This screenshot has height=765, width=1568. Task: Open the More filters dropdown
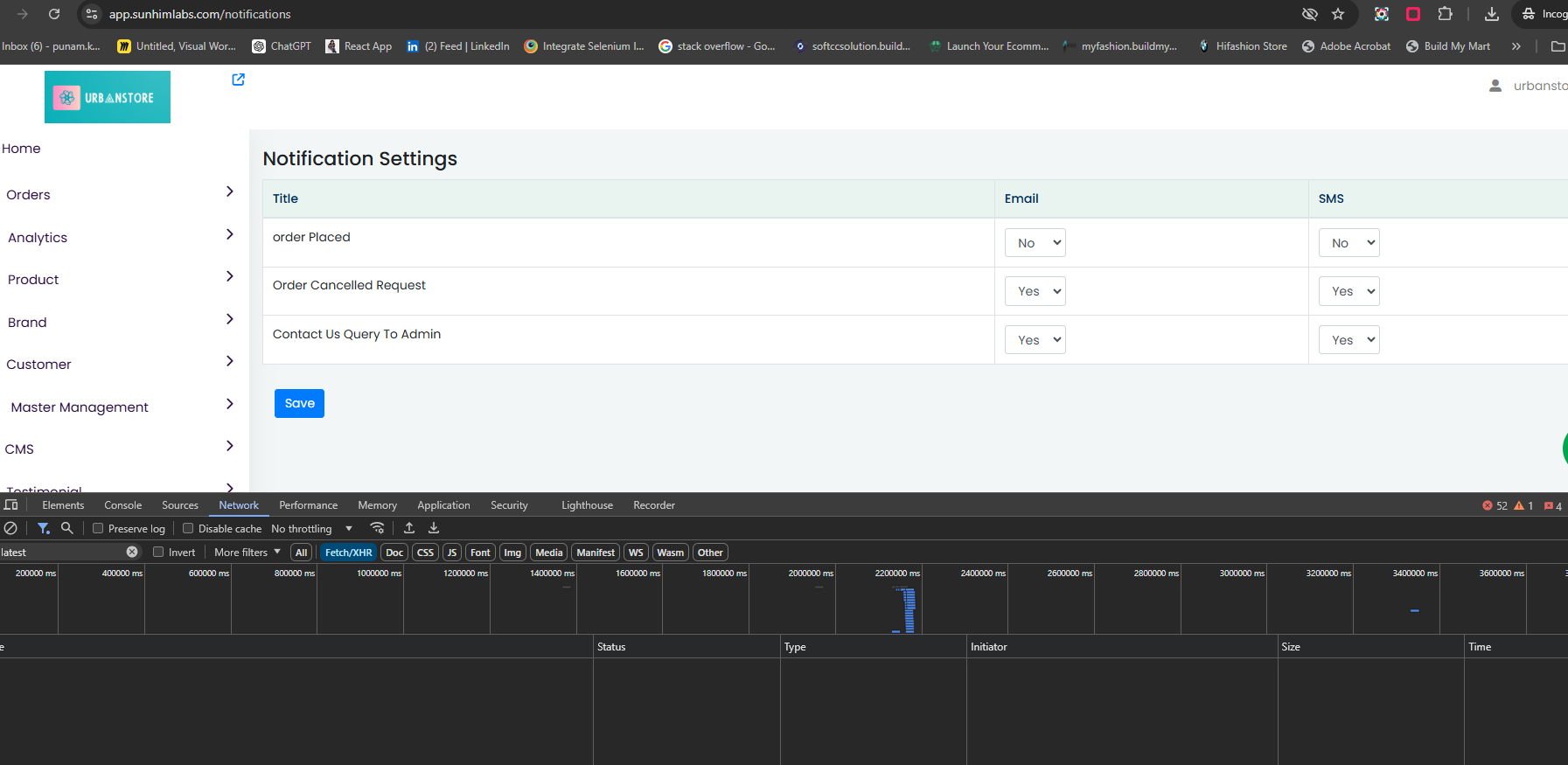click(247, 553)
